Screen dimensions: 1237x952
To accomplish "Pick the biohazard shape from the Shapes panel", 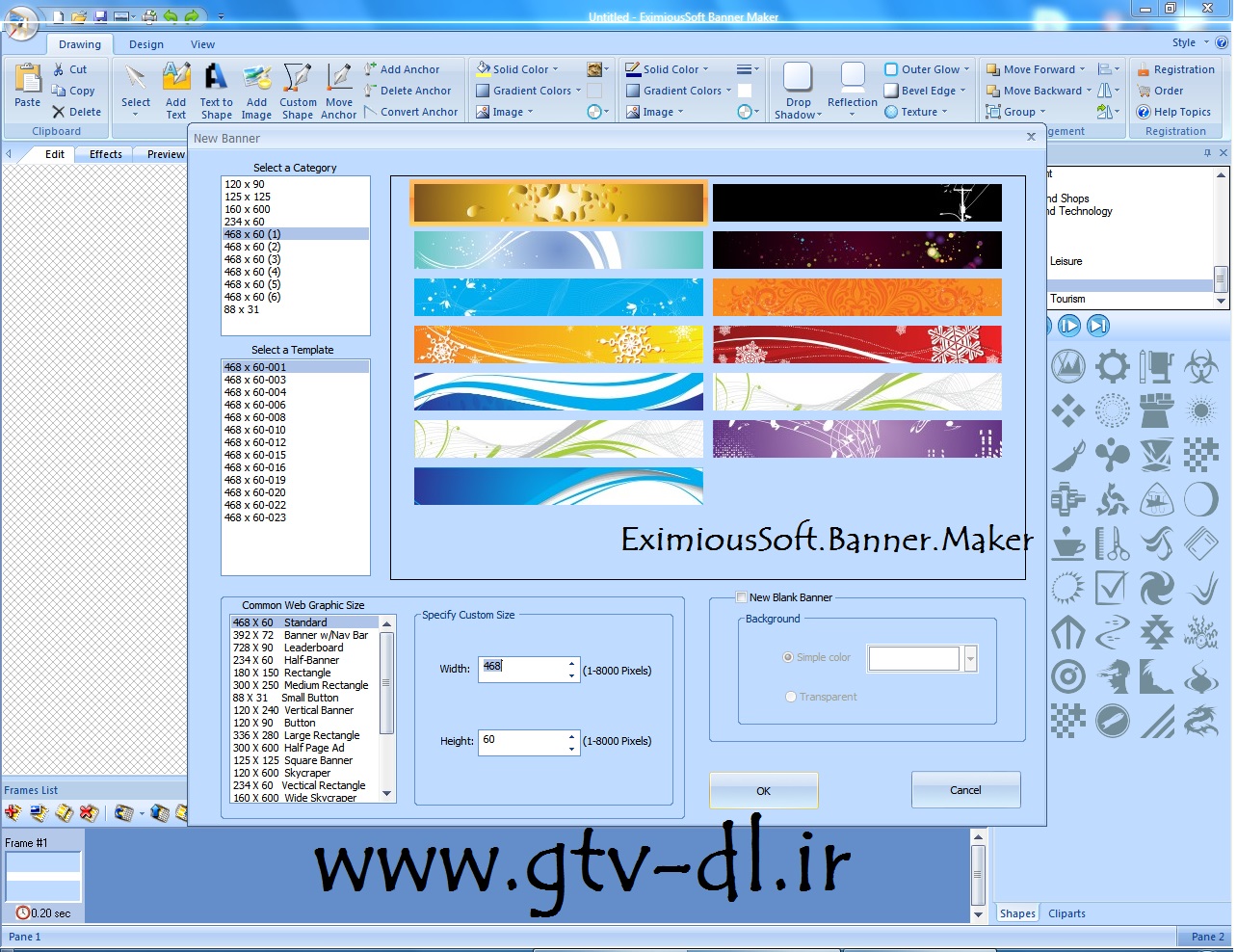I will point(1201,366).
